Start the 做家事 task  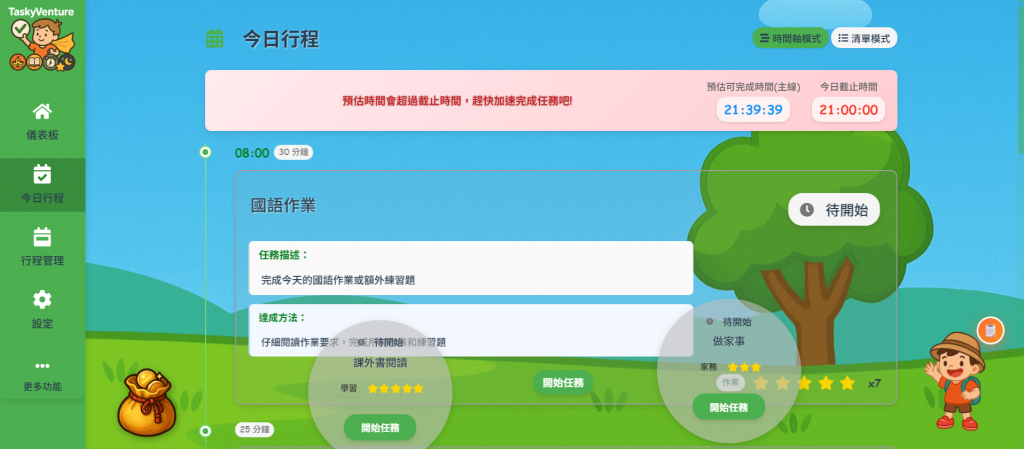click(x=729, y=407)
